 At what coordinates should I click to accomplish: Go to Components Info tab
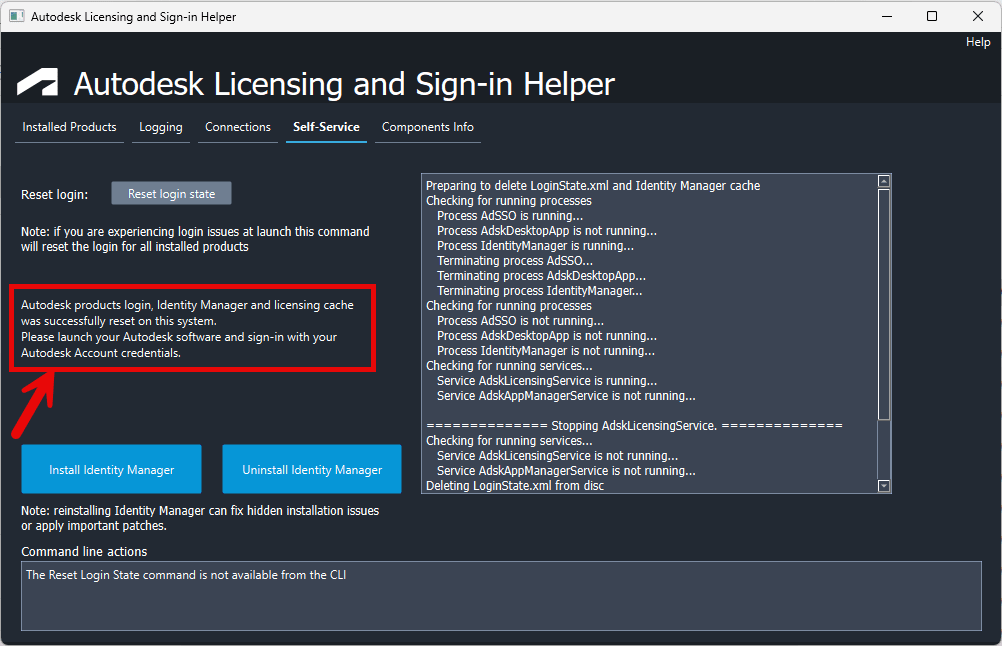[x=428, y=127]
